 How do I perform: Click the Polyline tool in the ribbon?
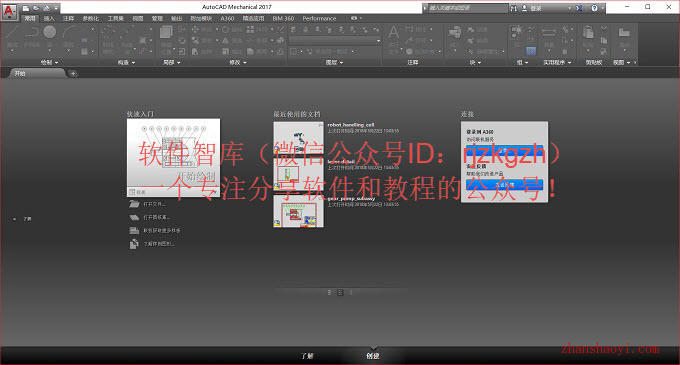(x=31, y=33)
